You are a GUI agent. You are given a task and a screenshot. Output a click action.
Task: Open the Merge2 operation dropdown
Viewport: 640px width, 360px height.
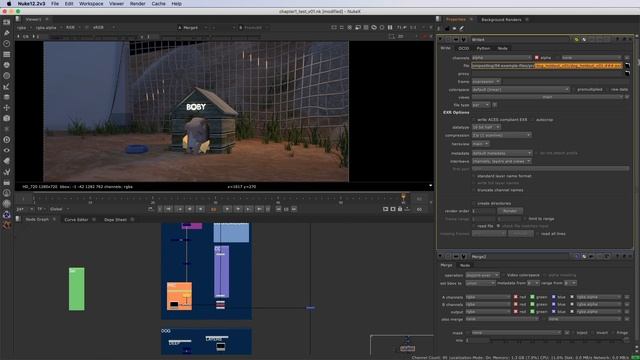click(x=482, y=275)
